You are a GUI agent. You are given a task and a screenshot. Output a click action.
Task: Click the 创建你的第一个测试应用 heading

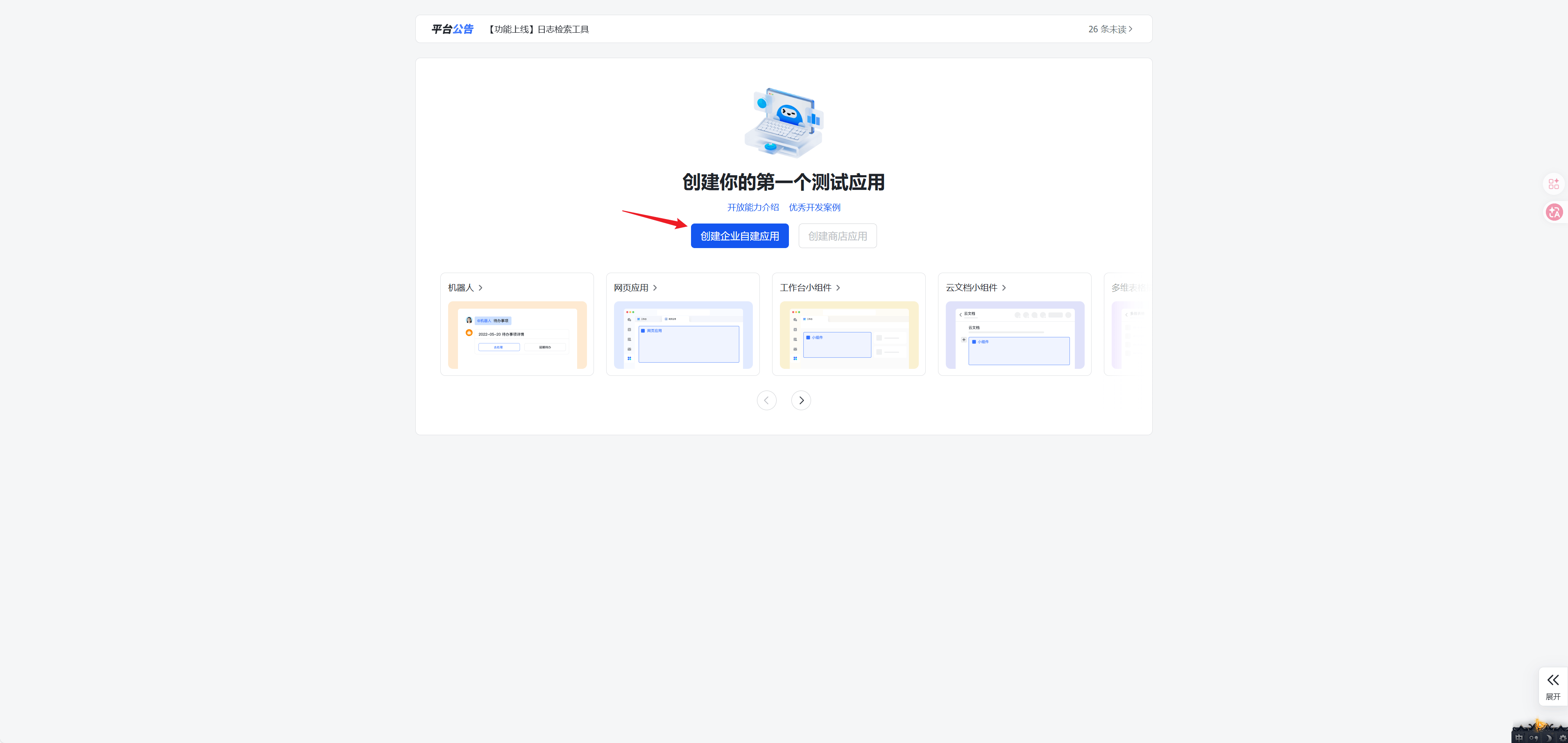click(784, 182)
